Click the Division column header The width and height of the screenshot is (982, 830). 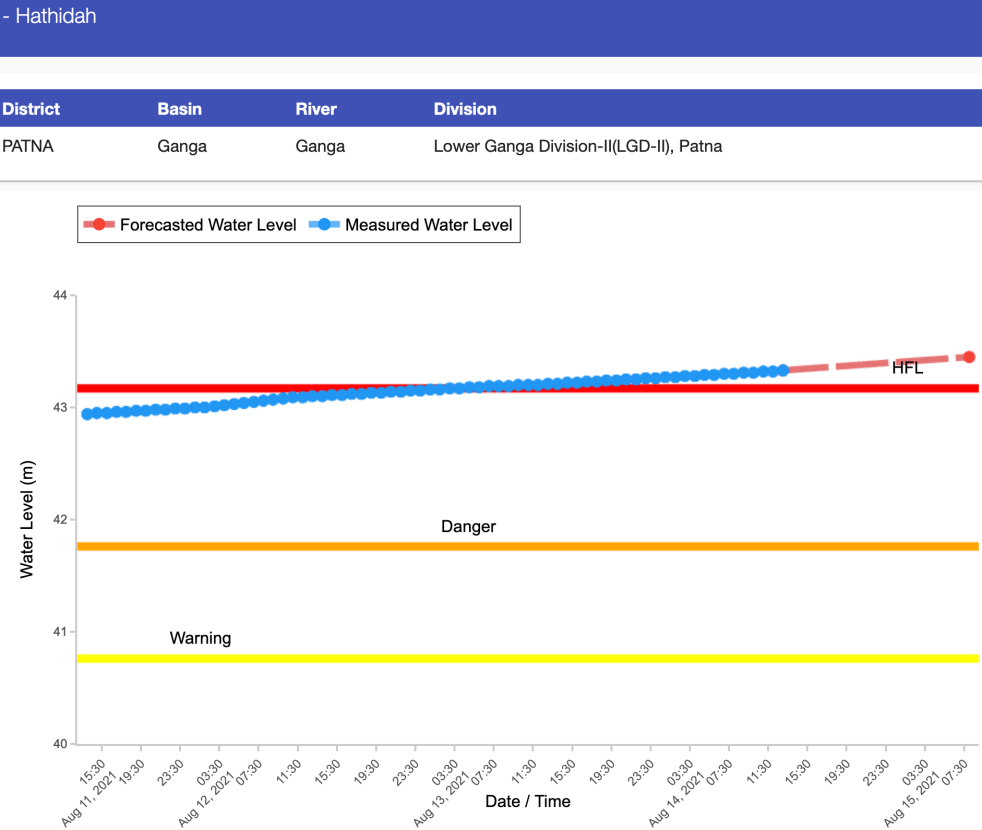coord(465,109)
